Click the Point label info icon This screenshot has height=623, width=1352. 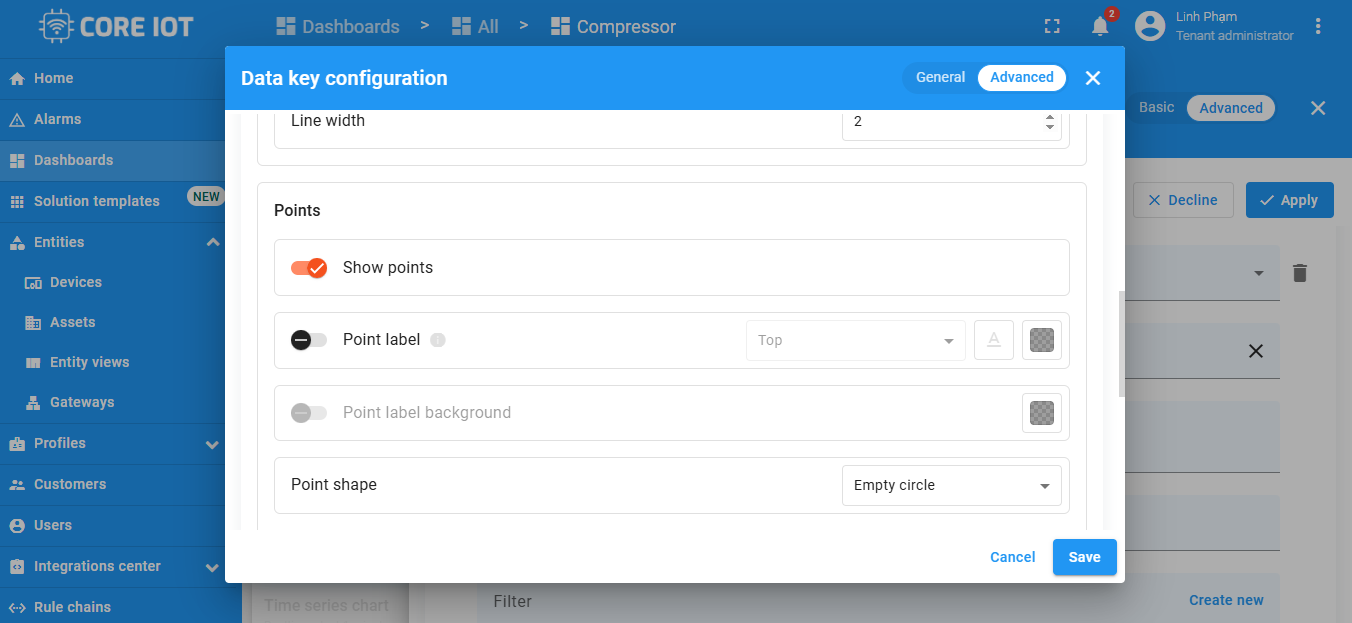tap(437, 340)
